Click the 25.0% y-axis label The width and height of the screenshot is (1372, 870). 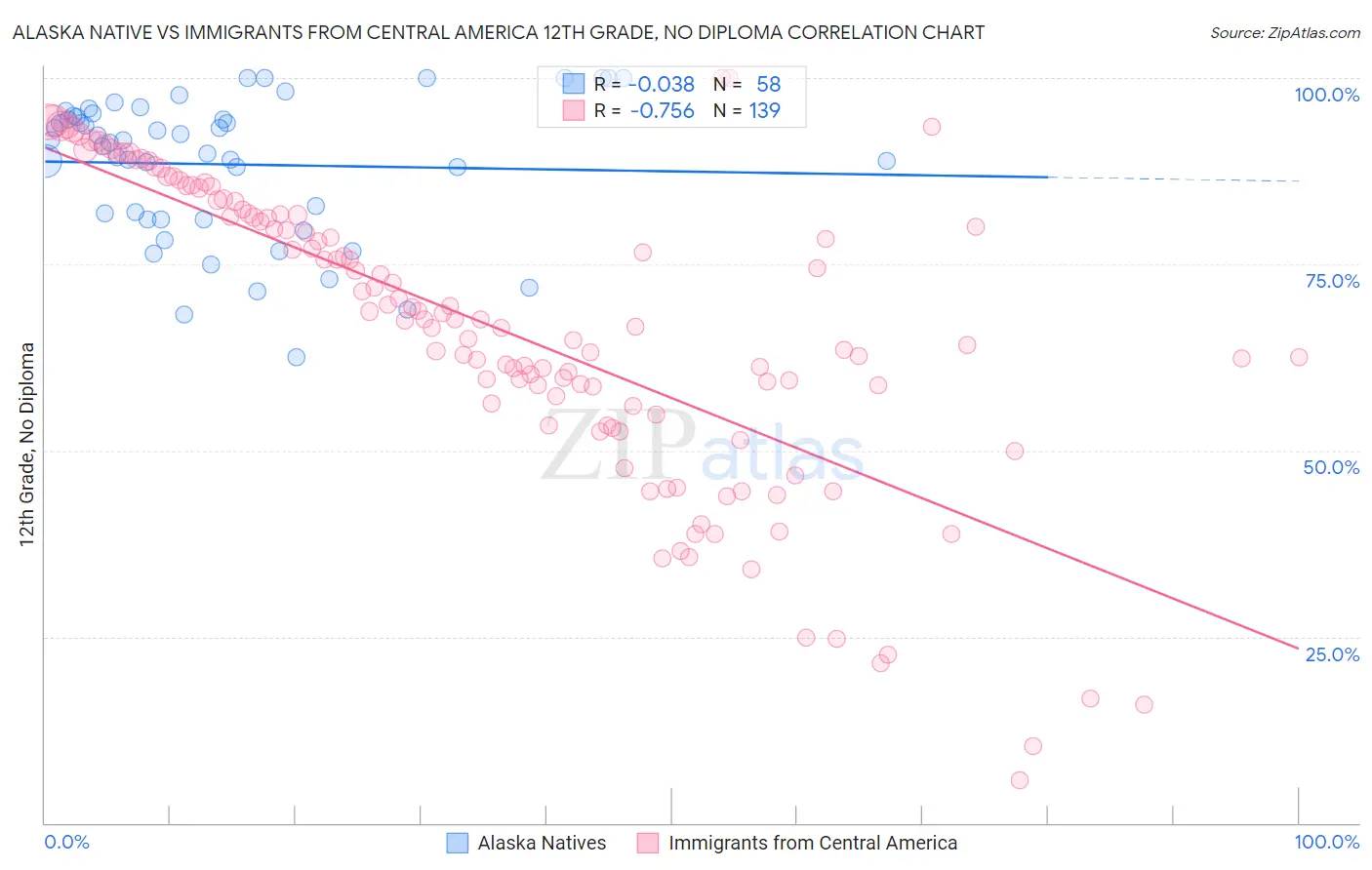(x=1332, y=654)
